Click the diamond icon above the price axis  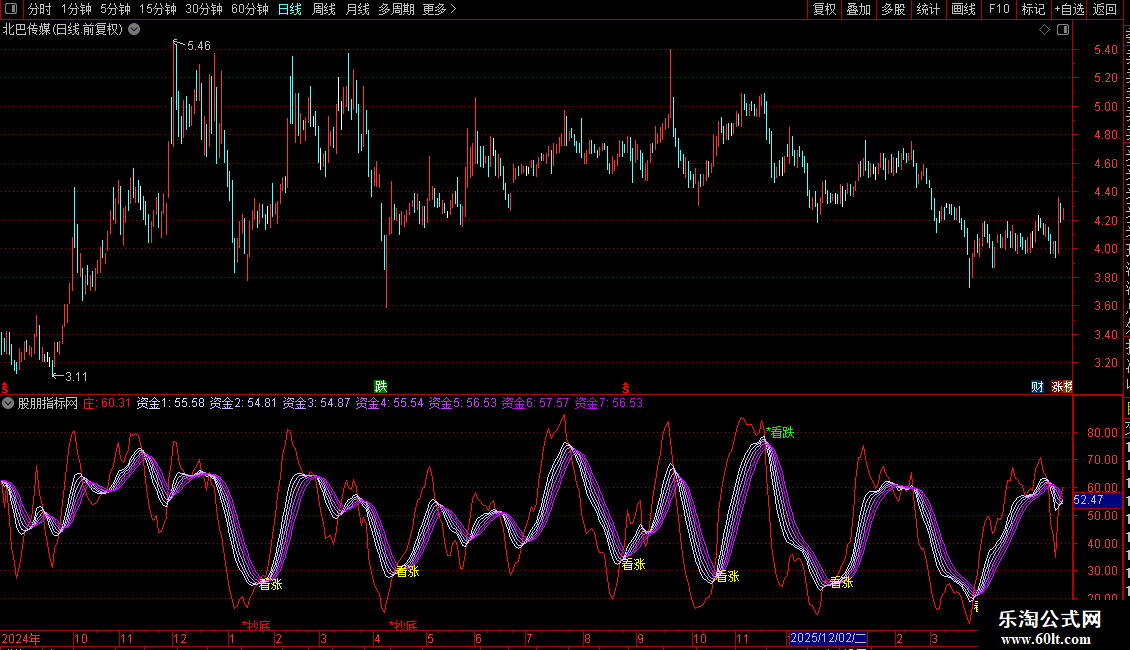tap(1044, 30)
